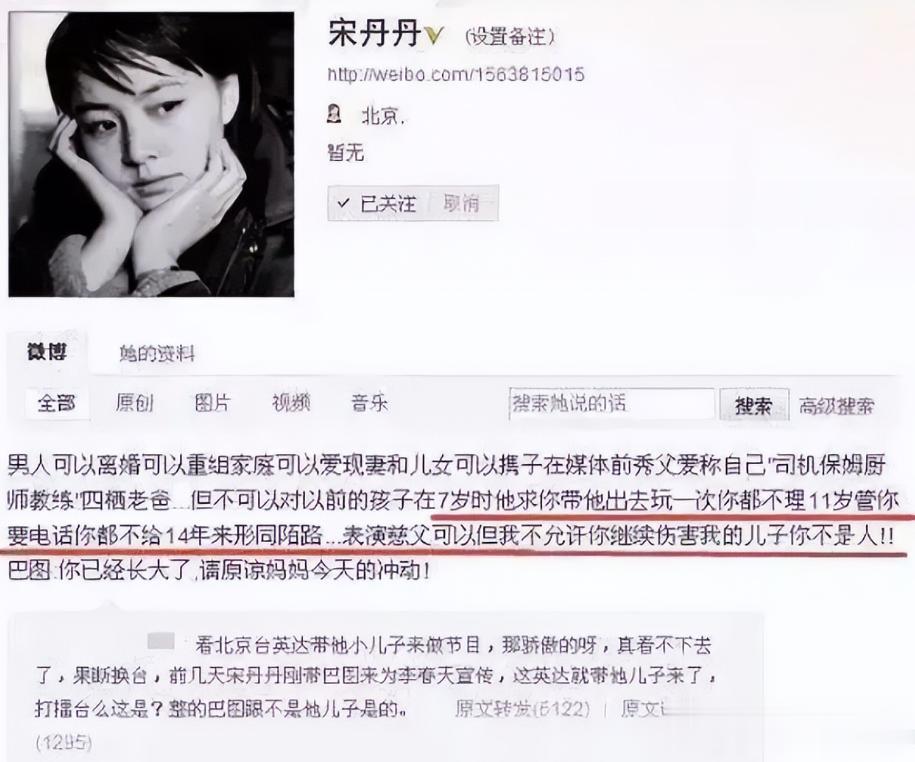Viewport: 915px width, 762px height.
Task: Click 取消 to unfollow
Action: pos(461,203)
